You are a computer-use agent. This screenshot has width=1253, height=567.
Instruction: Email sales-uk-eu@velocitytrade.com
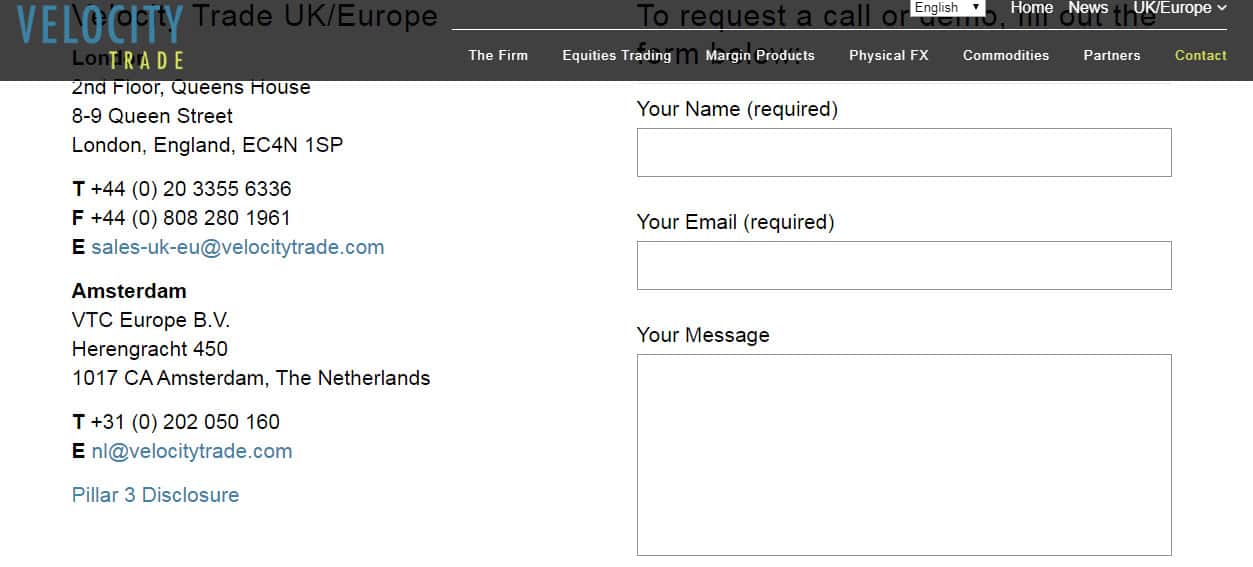pyautogui.click(x=237, y=247)
